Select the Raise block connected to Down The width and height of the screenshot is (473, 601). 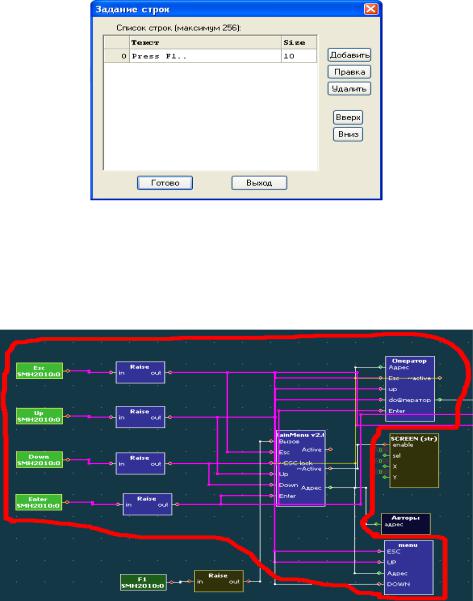pyautogui.click(x=140, y=463)
